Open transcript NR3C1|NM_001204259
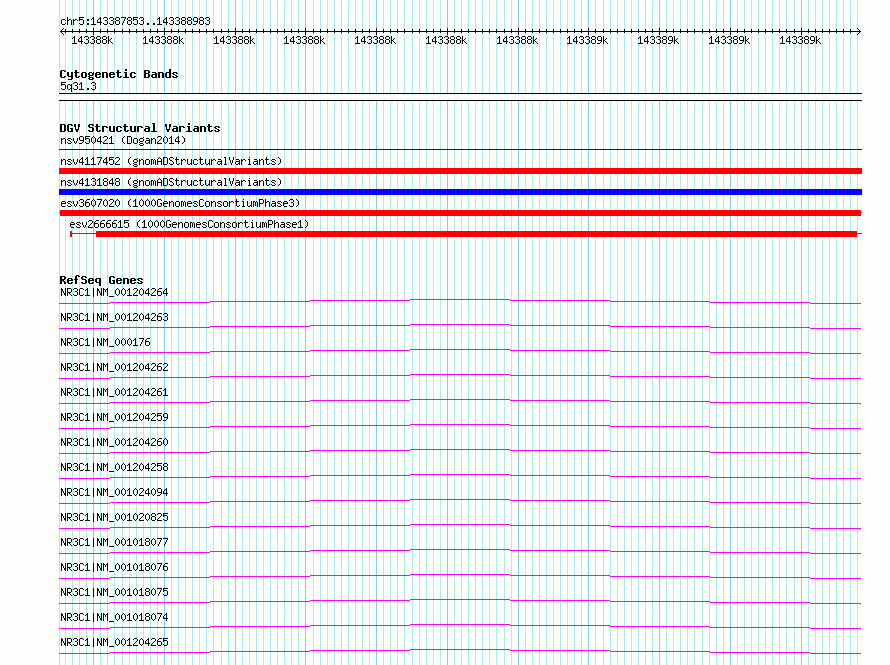Screen dimensions: 890x665 (114, 417)
